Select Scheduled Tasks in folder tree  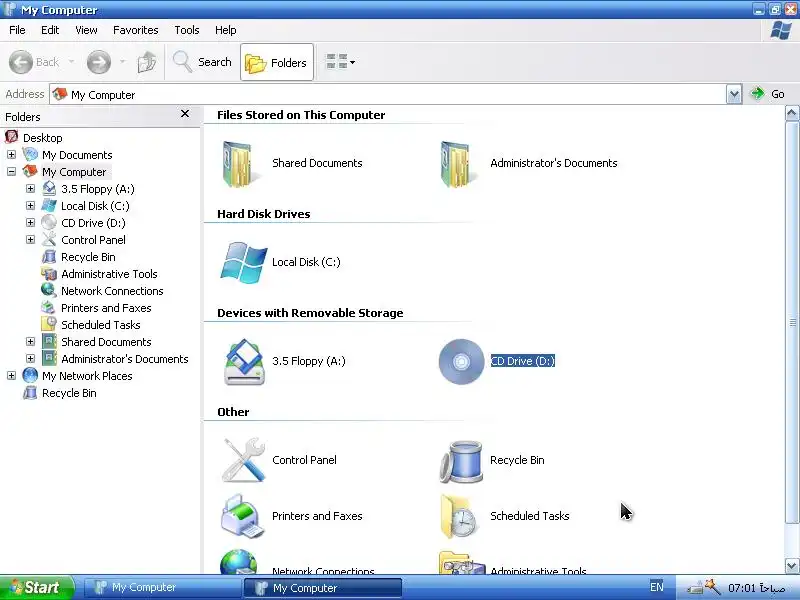pos(101,325)
